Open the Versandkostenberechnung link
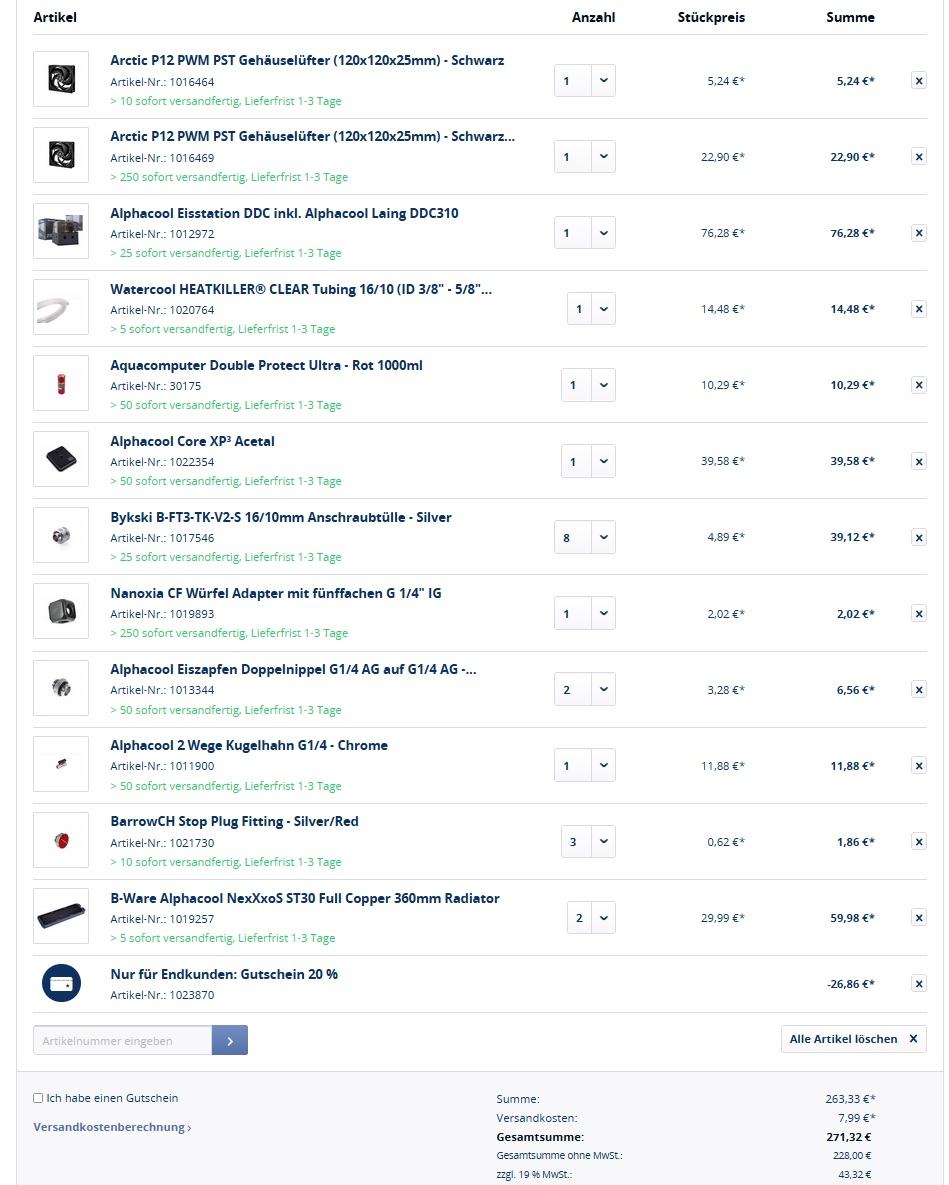 [112, 1127]
